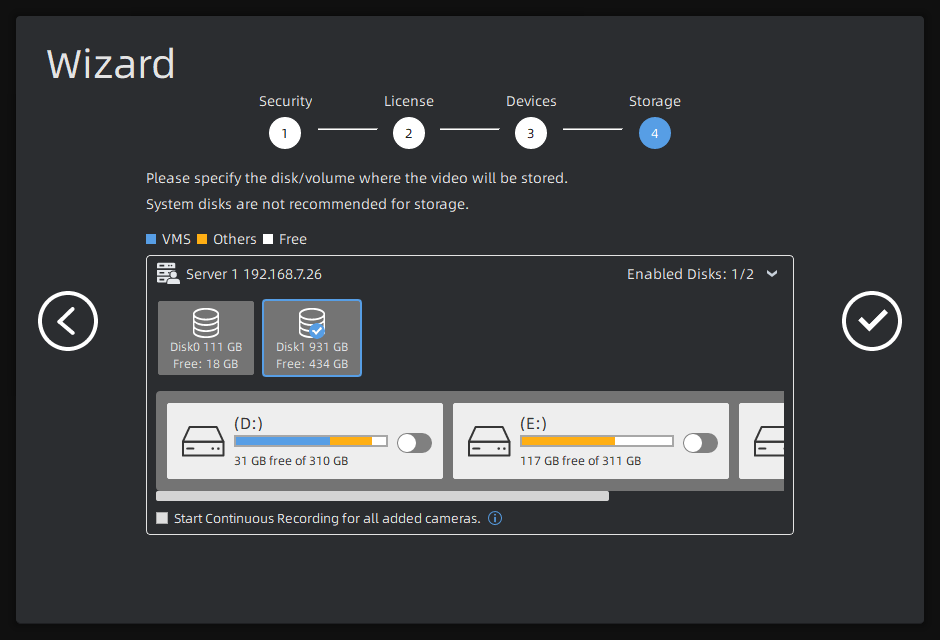
Task: Select step 4 Storage circle
Action: coord(655,133)
